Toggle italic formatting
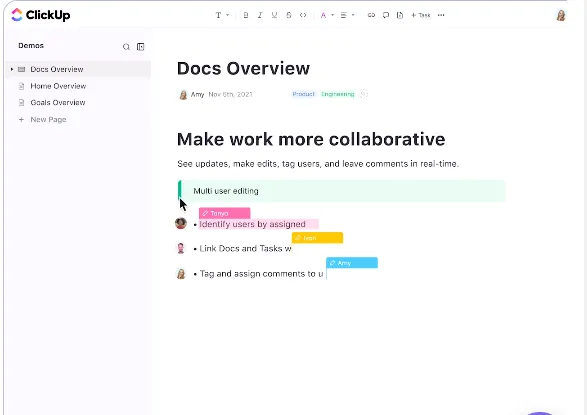Screen dimensions: 587x415 (x=260, y=15)
